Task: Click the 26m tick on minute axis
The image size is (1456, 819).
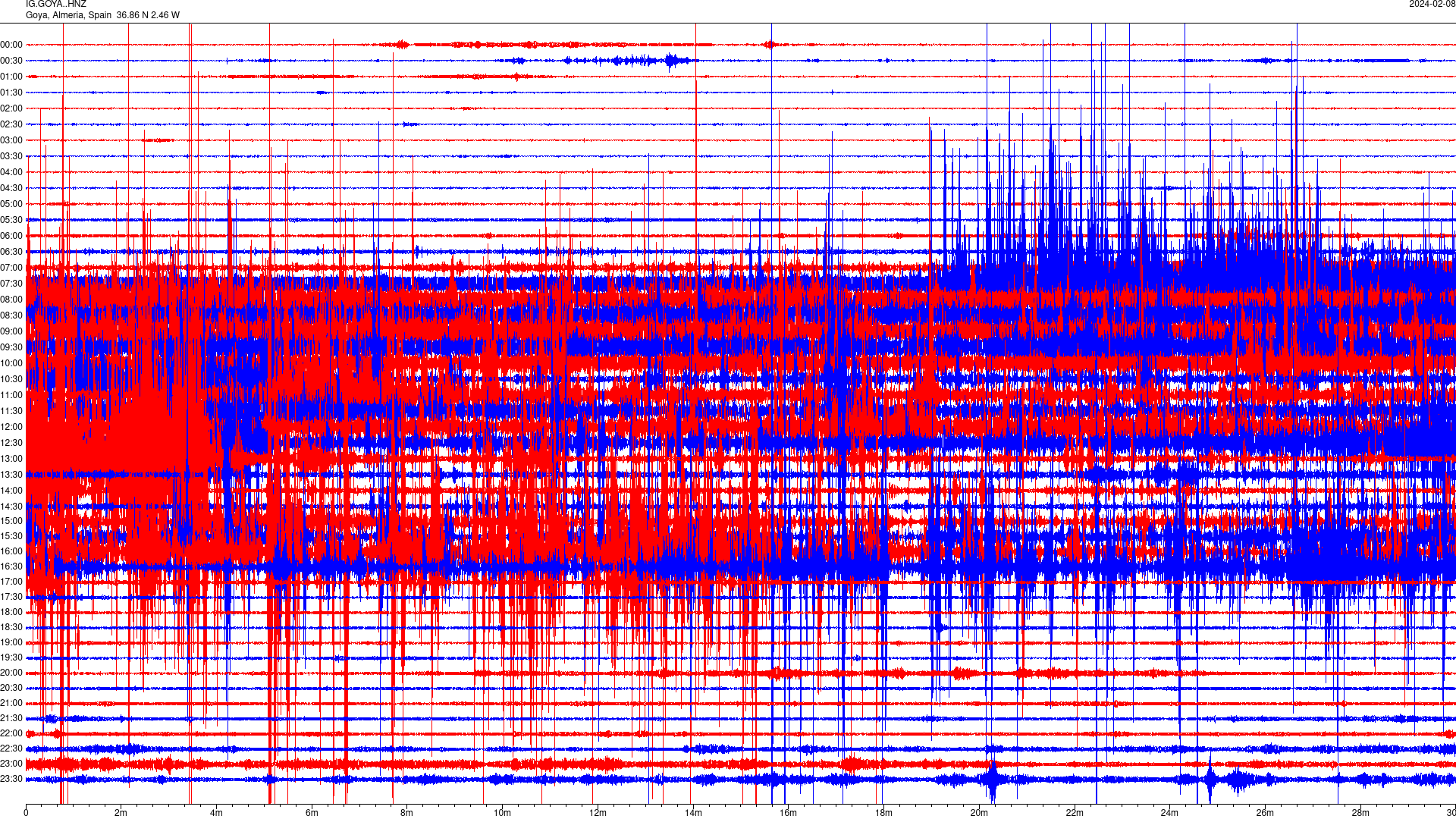Action: click(x=1265, y=813)
